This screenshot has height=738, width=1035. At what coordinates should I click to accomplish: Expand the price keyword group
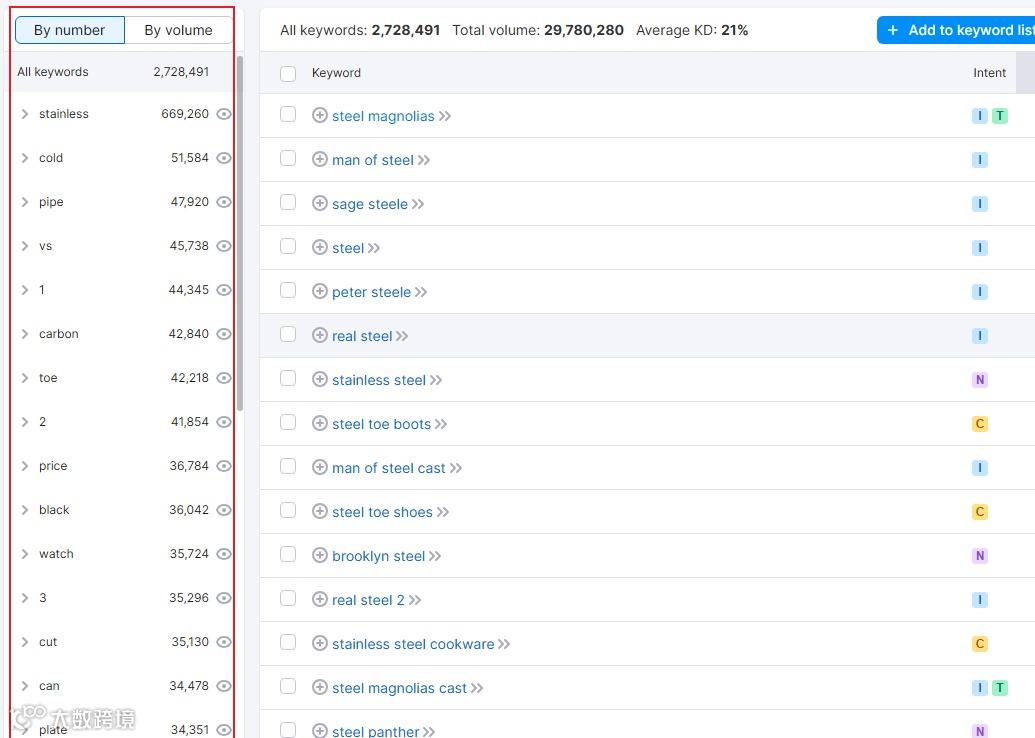[x=25, y=466]
